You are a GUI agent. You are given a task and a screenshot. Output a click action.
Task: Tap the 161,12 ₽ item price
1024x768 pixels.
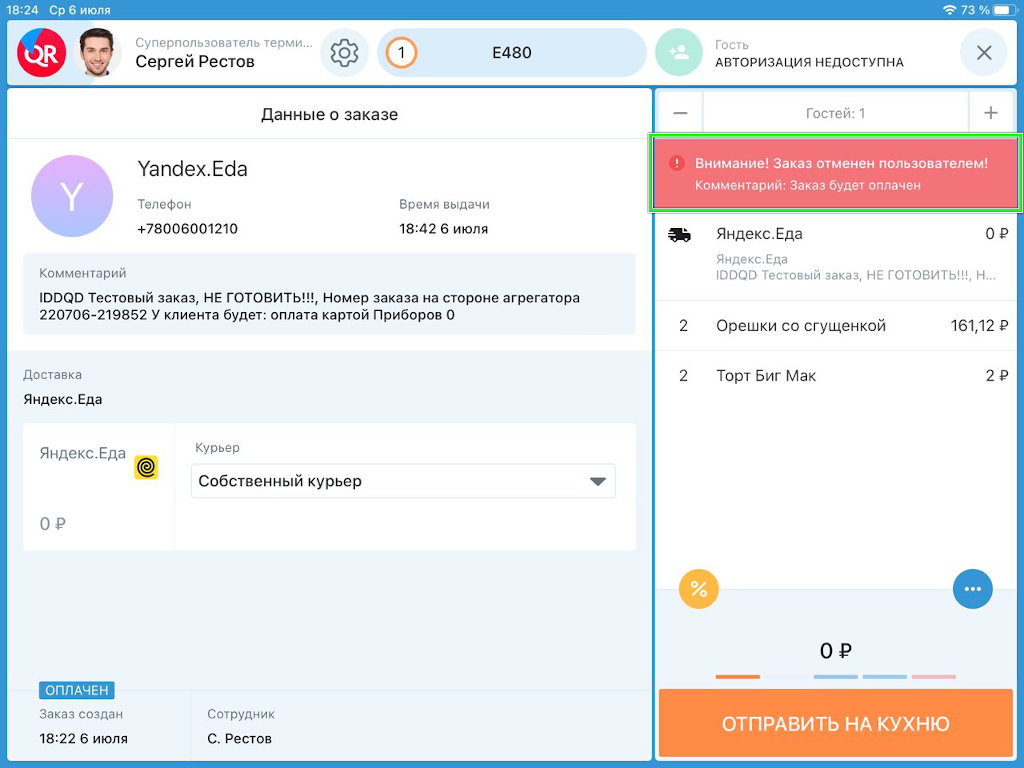(980, 326)
